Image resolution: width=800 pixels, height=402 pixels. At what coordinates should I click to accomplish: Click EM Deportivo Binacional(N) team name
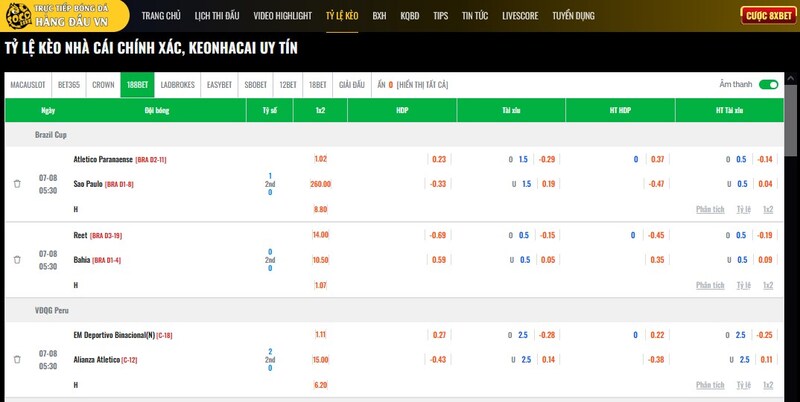114,335
